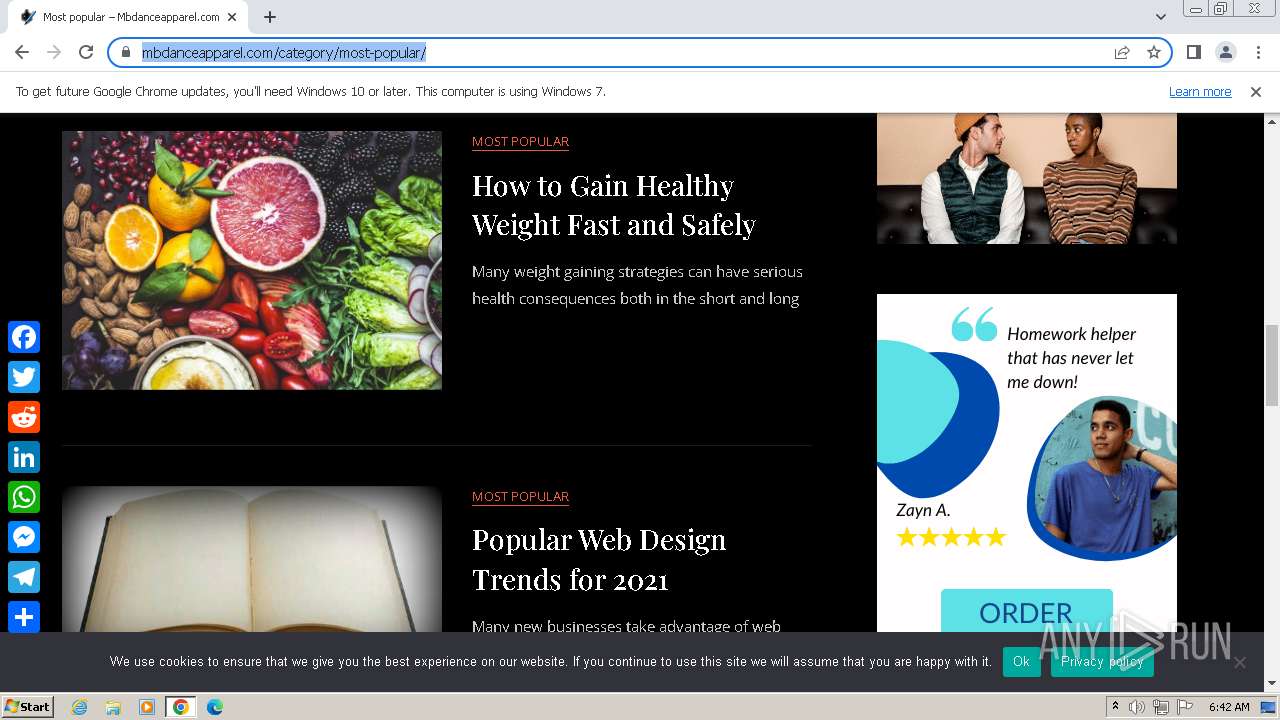
Task: Open Learn more about Chrome updates
Action: click(1200, 91)
